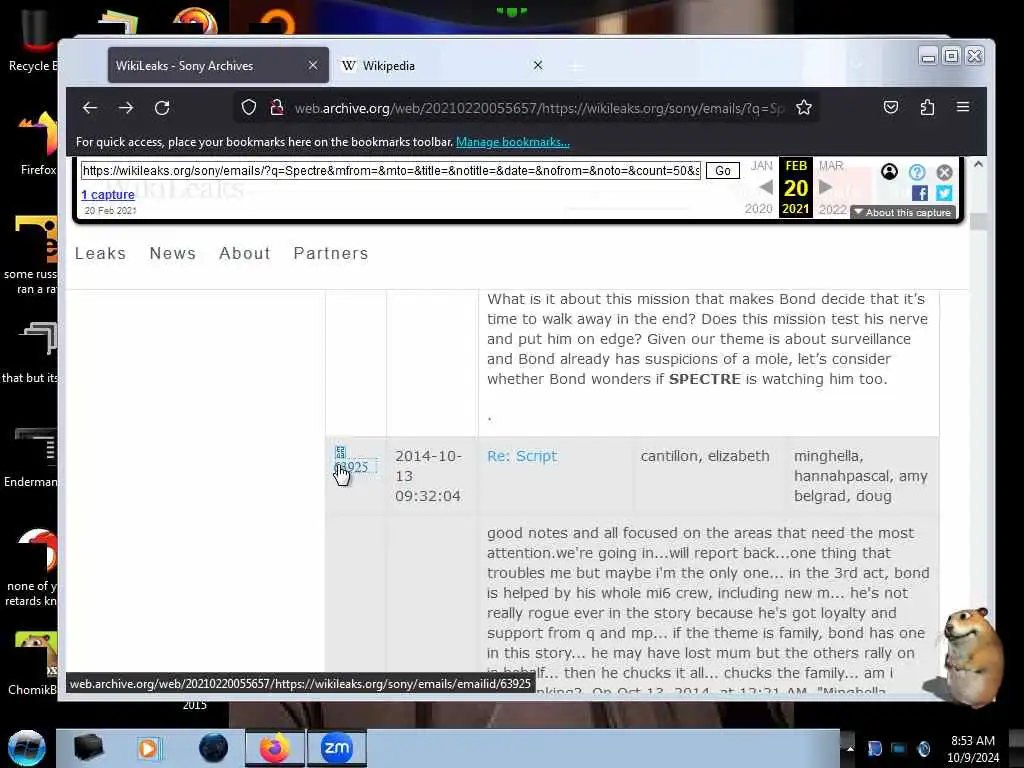The height and width of the screenshot is (768, 1024).
Task: Click the page scrollbar up arrow
Action: coord(978,164)
